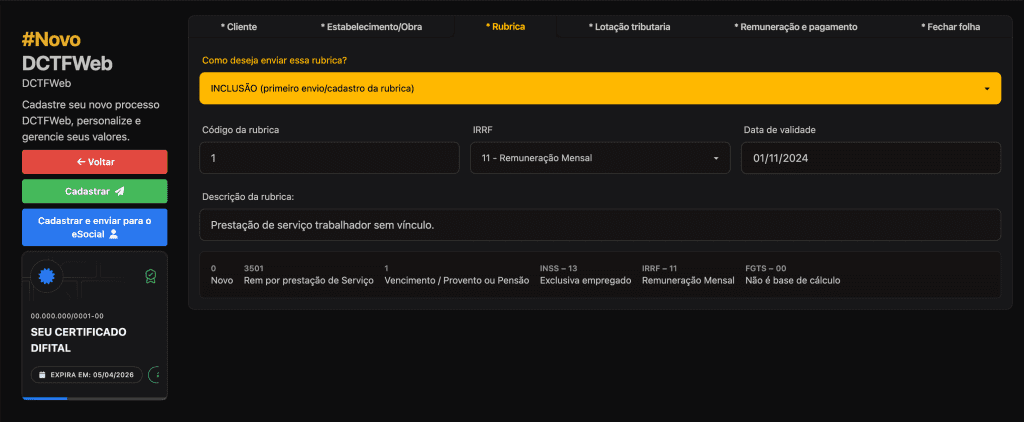The width and height of the screenshot is (1024, 422).
Task: Click Cadastrar e enviar para o eSocial
Action: (95, 227)
